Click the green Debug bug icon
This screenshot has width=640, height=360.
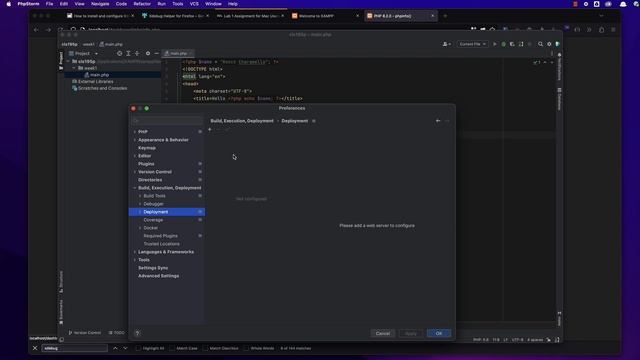tap(503, 44)
